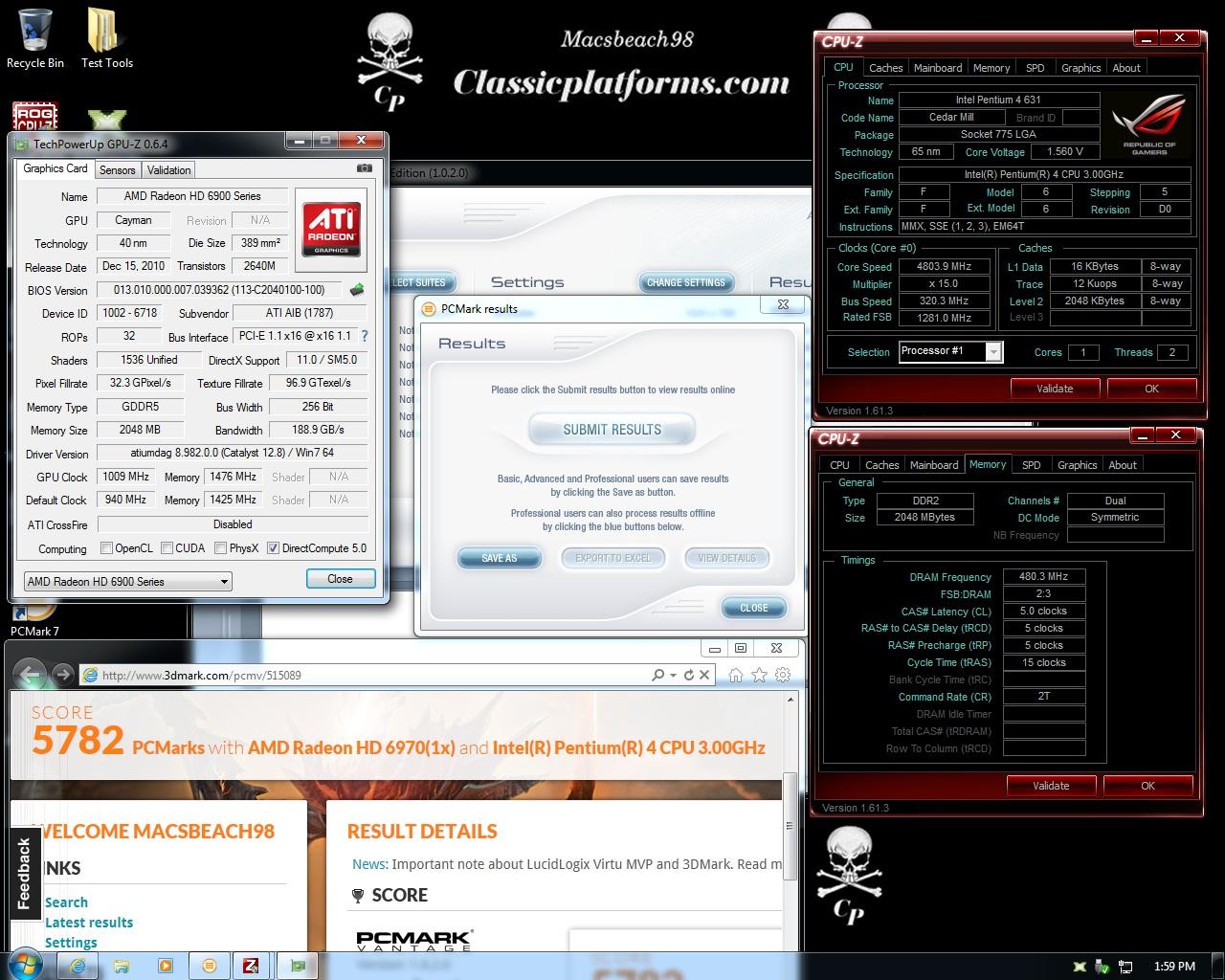
Task: Open the Latest results link
Action: tap(89, 923)
